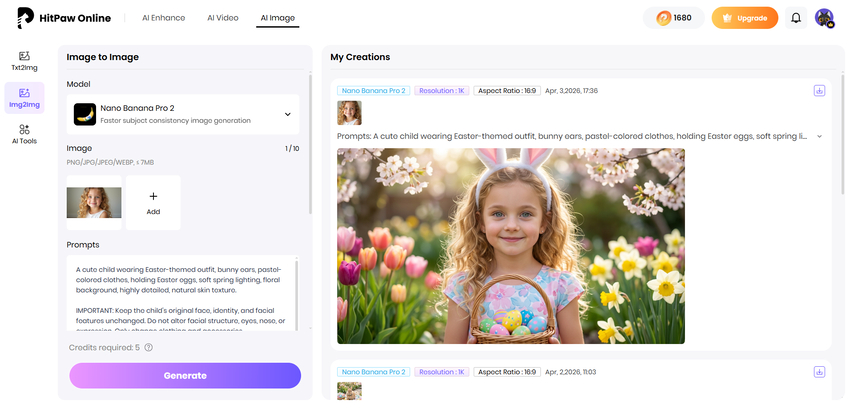
Task: Expand the full prompt text of the creation
Action: 819,136
